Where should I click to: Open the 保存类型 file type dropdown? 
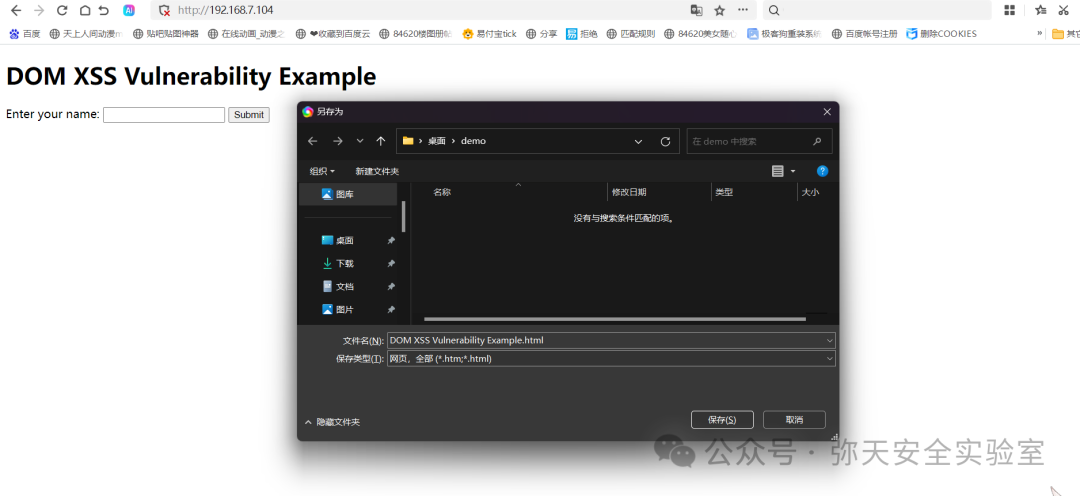tap(612, 359)
